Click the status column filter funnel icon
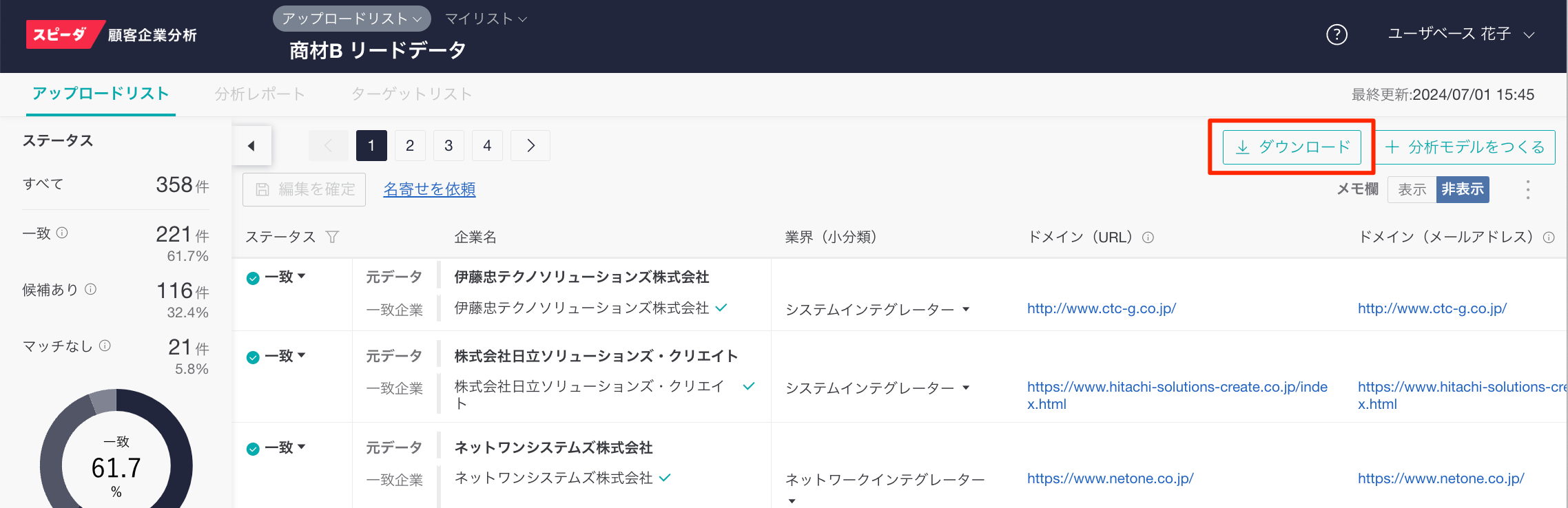 point(332,237)
